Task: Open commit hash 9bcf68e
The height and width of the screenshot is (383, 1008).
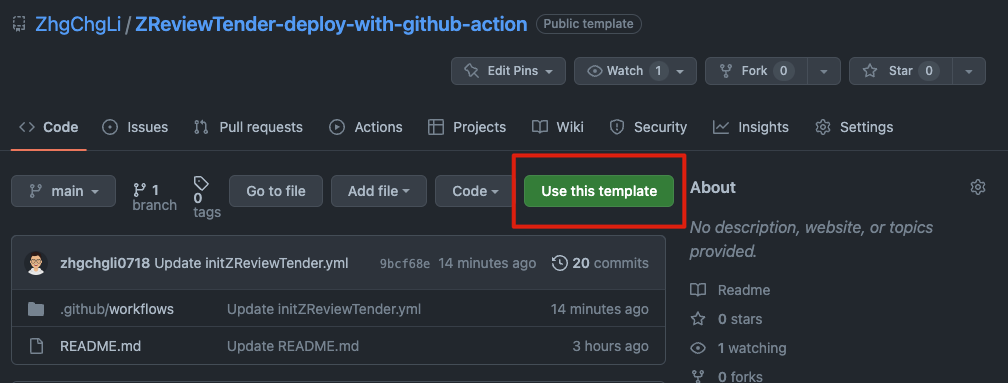Action: point(405,263)
